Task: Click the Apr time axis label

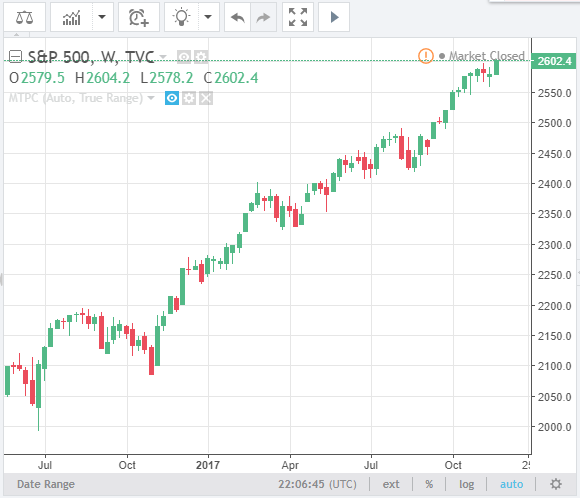Action: (x=290, y=465)
